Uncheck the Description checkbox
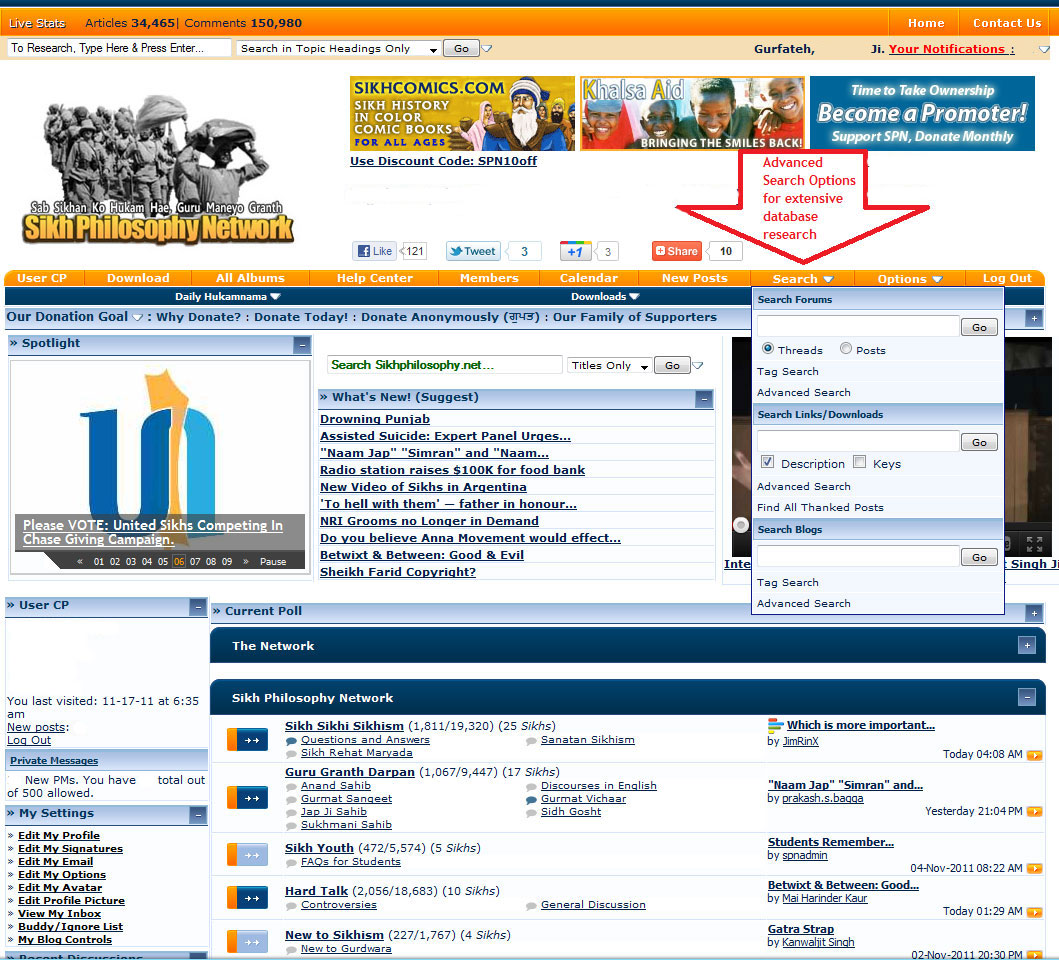 [x=767, y=462]
